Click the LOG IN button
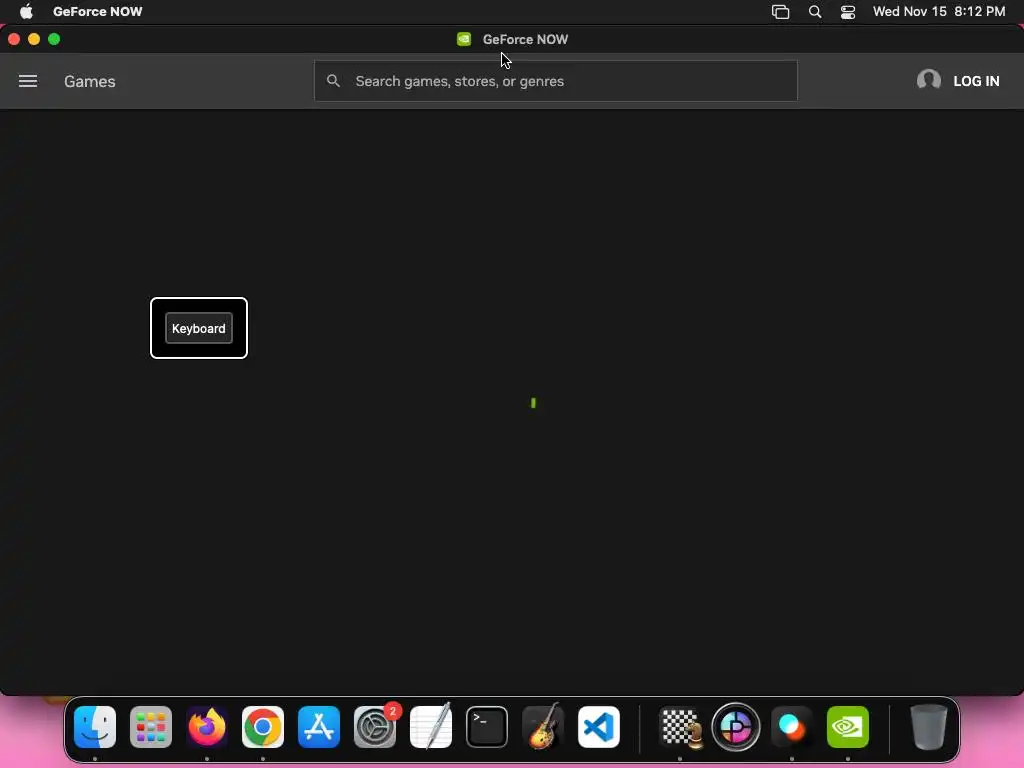The height and width of the screenshot is (768, 1024). 976,81
